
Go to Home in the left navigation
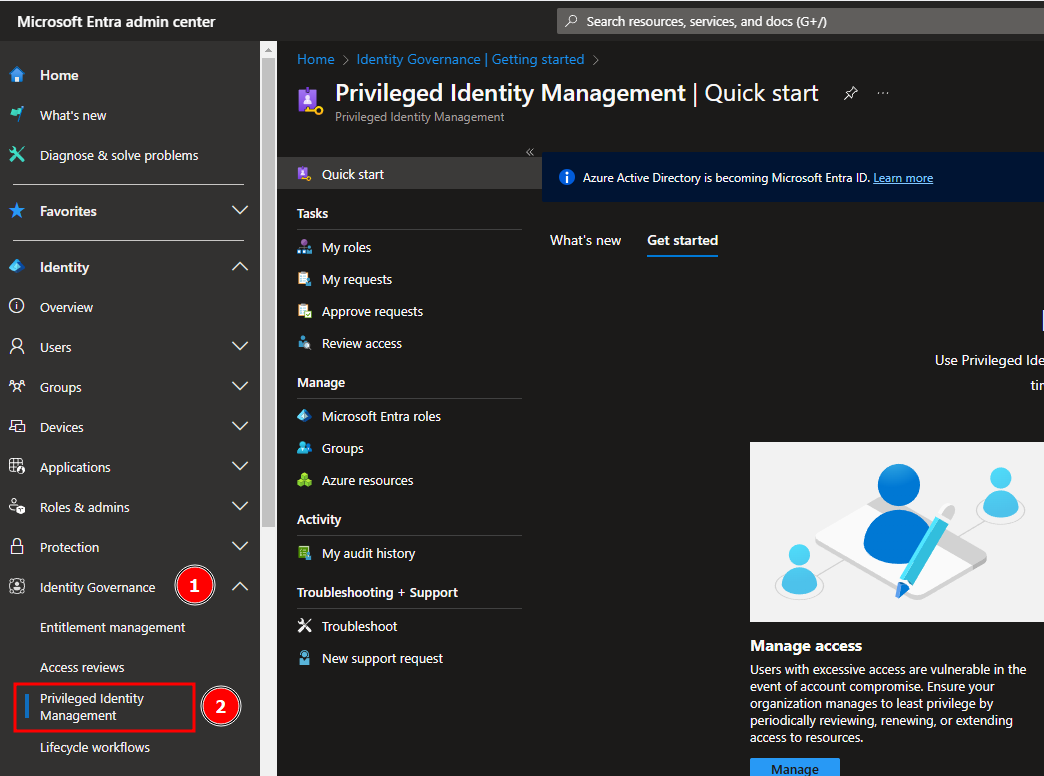58,74
